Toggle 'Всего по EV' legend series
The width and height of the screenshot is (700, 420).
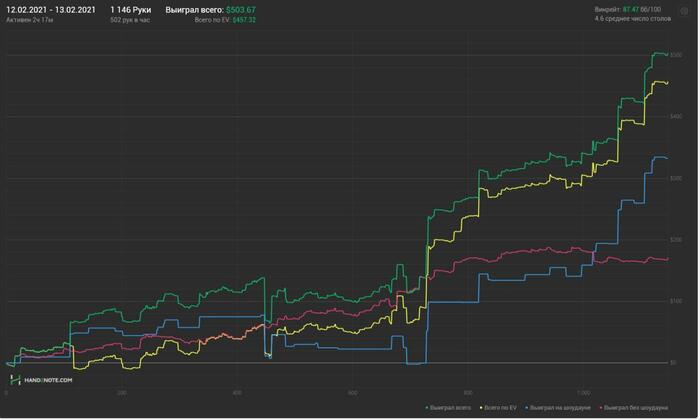[498, 408]
